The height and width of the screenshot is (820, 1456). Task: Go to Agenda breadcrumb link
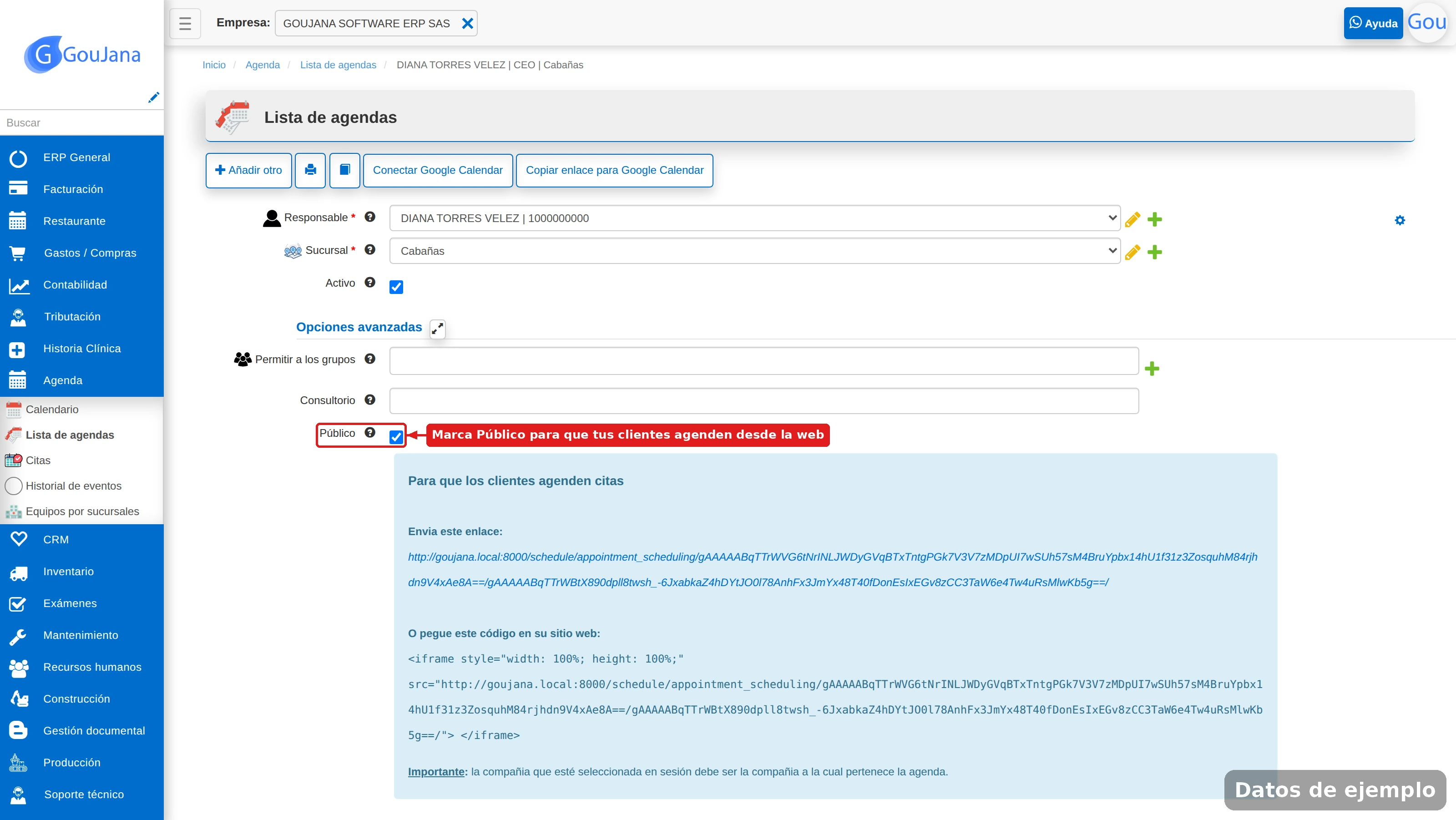[262, 65]
